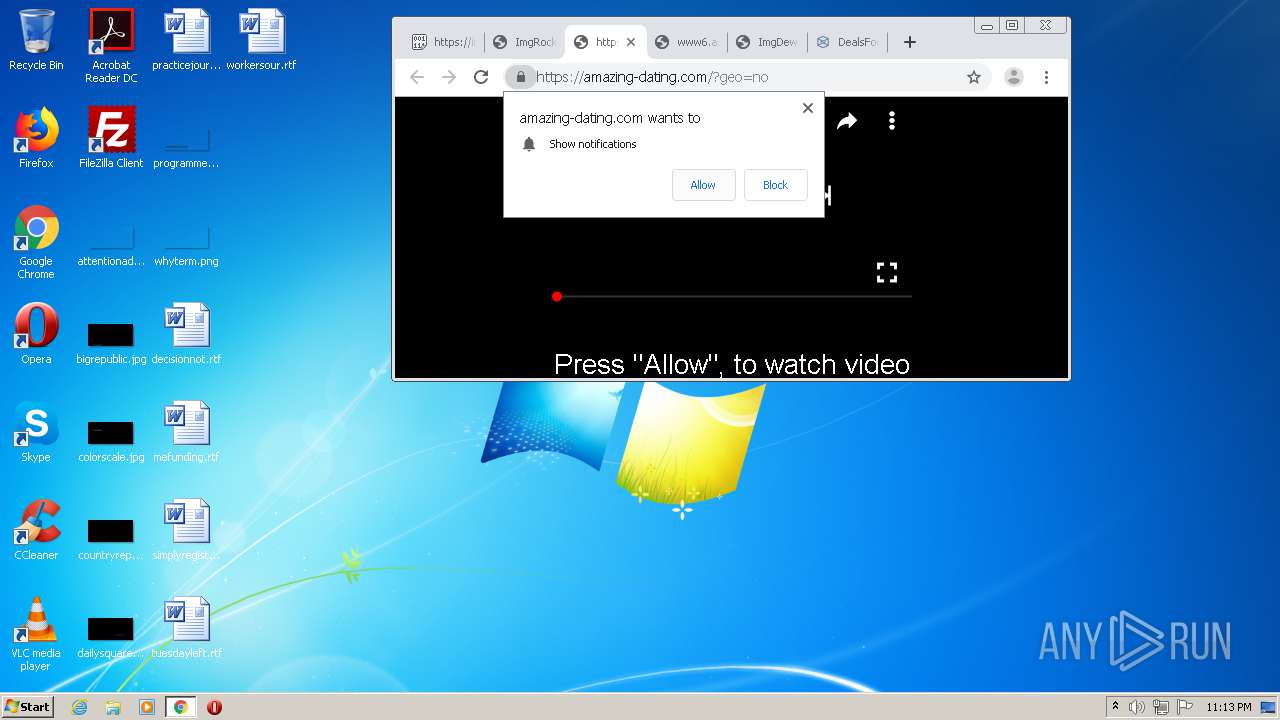This screenshot has height=720, width=1280.
Task: Click the red video progress marker
Action: point(557,296)
